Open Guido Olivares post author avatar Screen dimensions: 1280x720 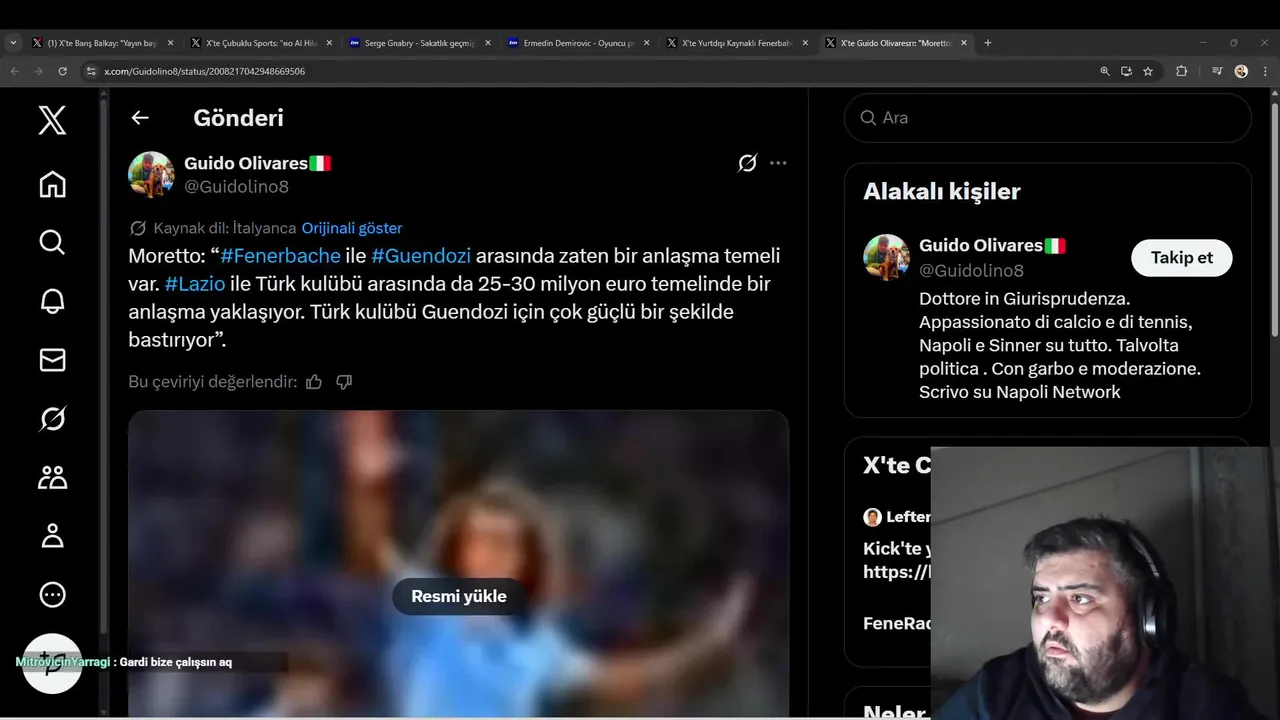[151, 175]
